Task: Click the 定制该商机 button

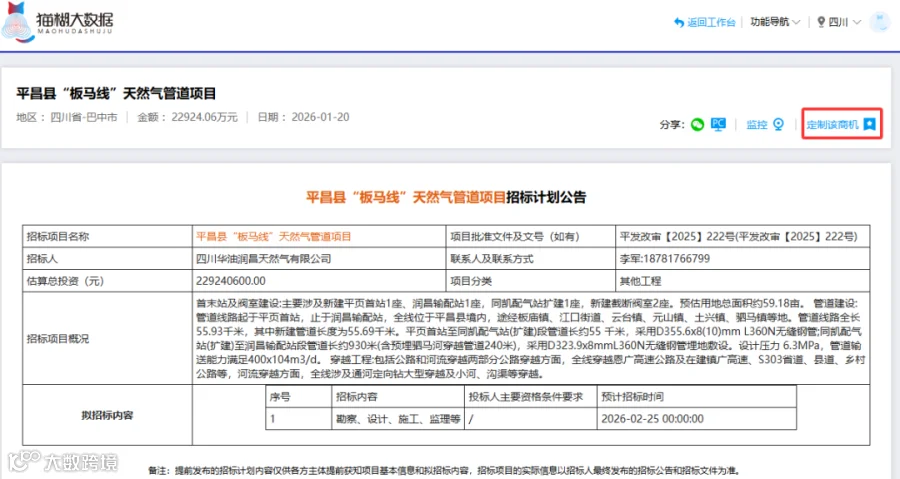Action: click(841, 124)
